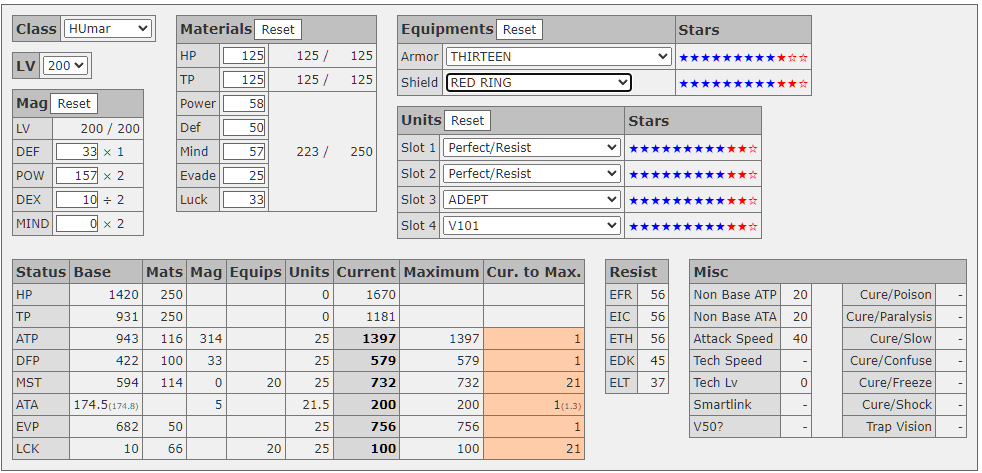Click the Cure/Paralysis label
The height and width of the screenshot is (473, 982).
point(889,317)
